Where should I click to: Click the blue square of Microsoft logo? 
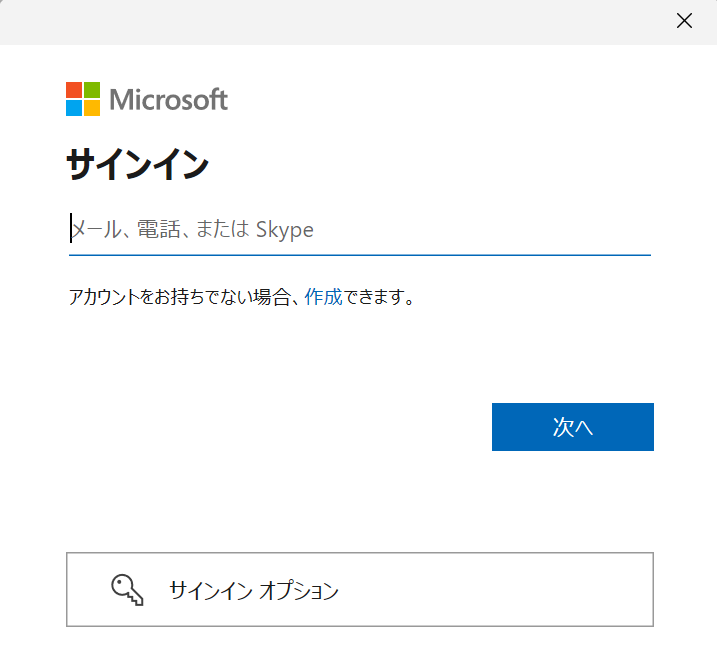[x=74, y=108]
